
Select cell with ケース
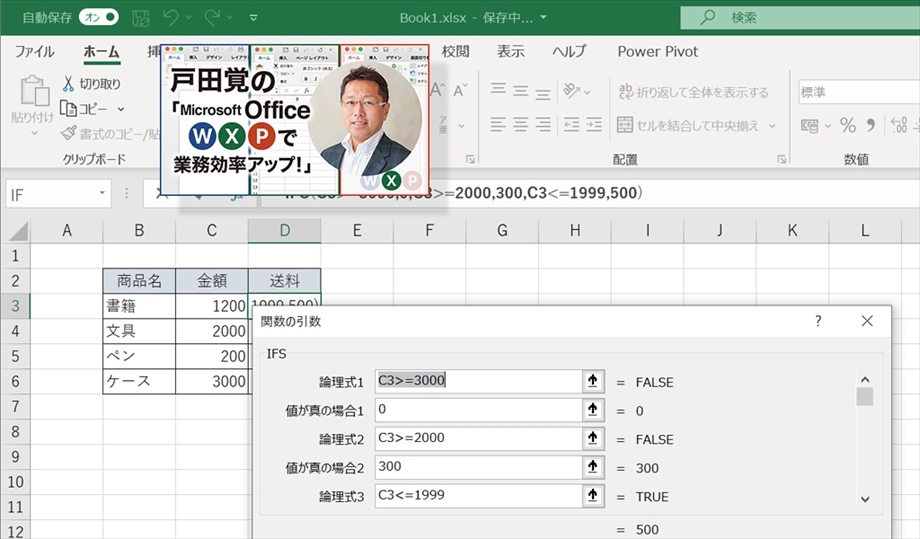[x=139, y=381]
